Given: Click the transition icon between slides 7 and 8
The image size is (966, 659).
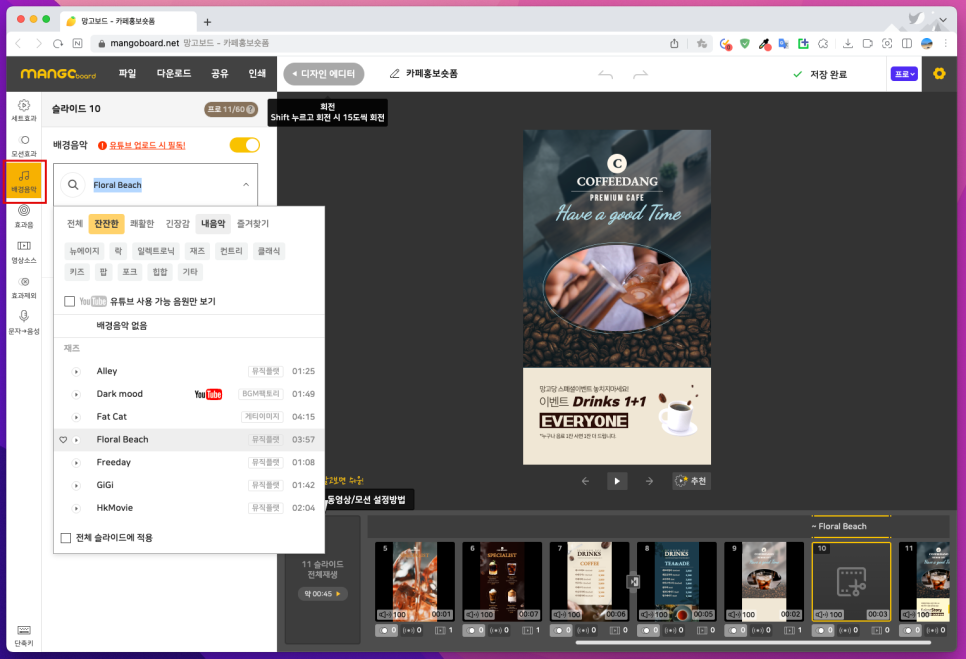Looking at the screenshot, I should (x=633, y=581).
